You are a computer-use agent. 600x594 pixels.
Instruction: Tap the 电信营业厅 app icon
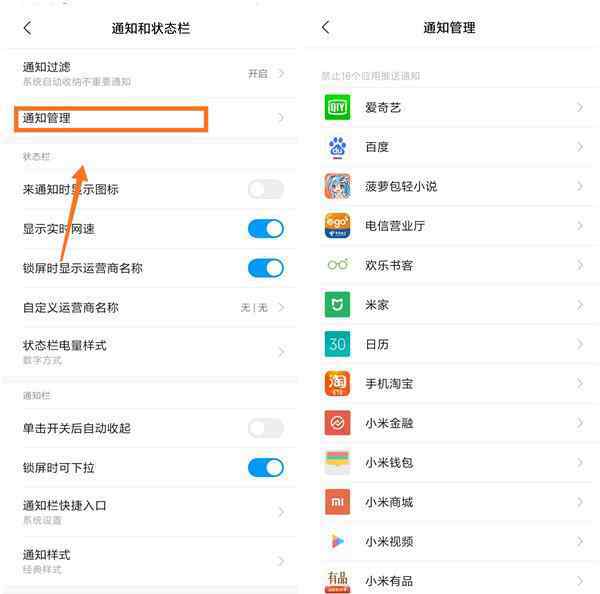click(337, 226)
